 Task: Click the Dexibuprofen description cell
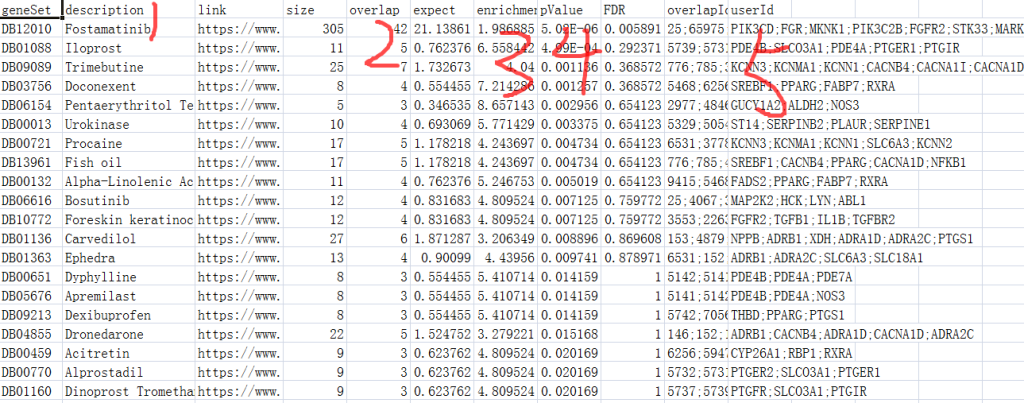[x=129, y=315]
